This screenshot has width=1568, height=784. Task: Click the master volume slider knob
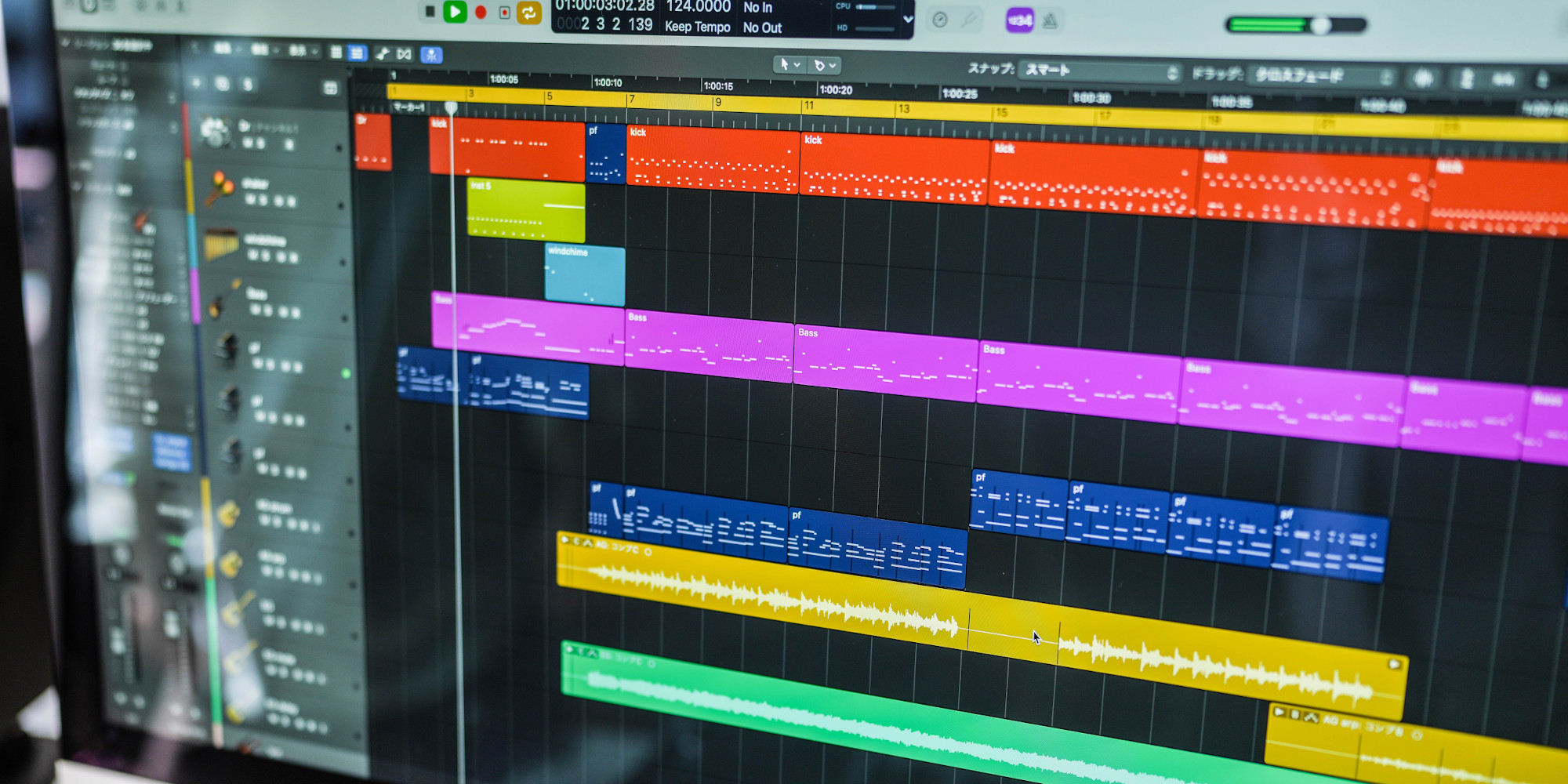pos(1320,26)
